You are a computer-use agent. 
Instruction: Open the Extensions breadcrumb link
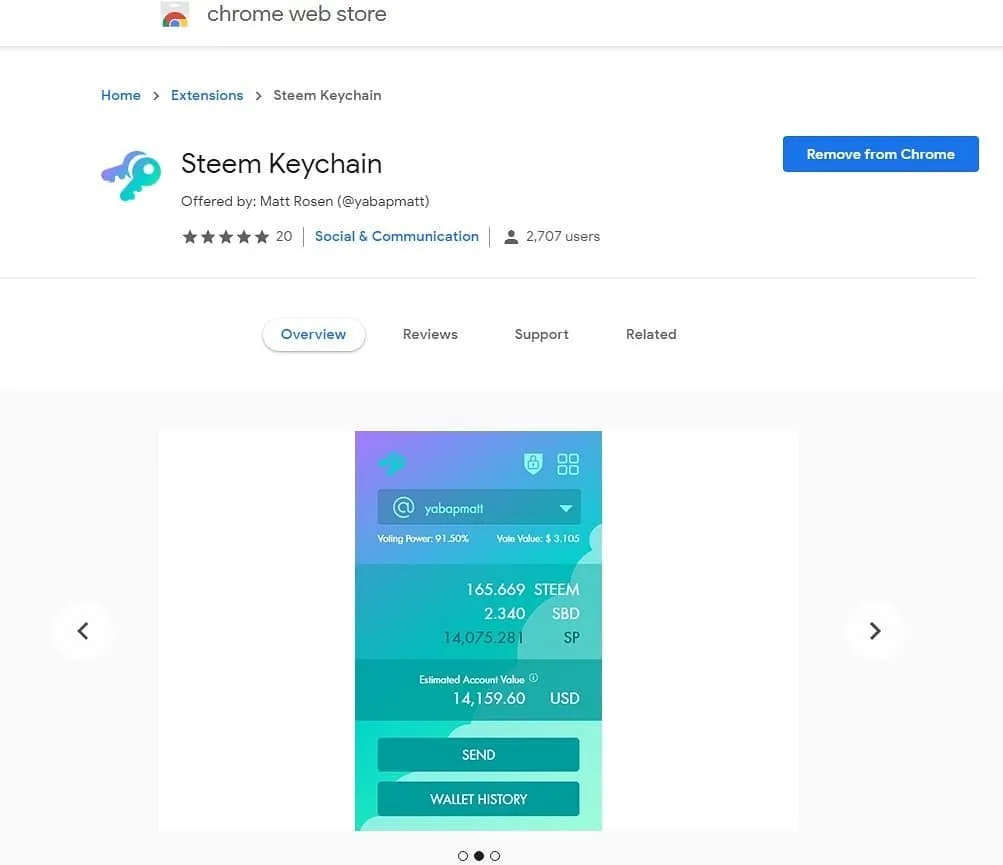point(207,95)
